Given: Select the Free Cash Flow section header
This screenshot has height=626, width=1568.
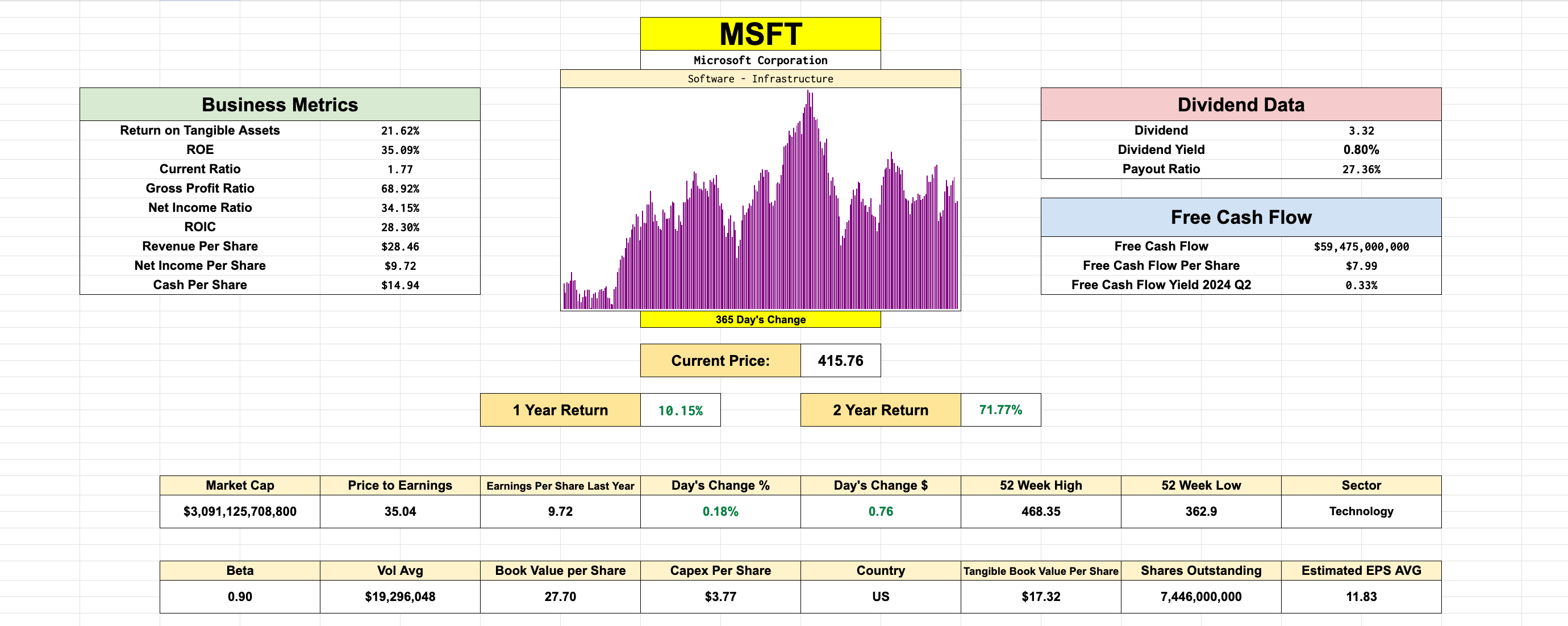Looking at the screenshot, I should click(x=1241, y=217).
